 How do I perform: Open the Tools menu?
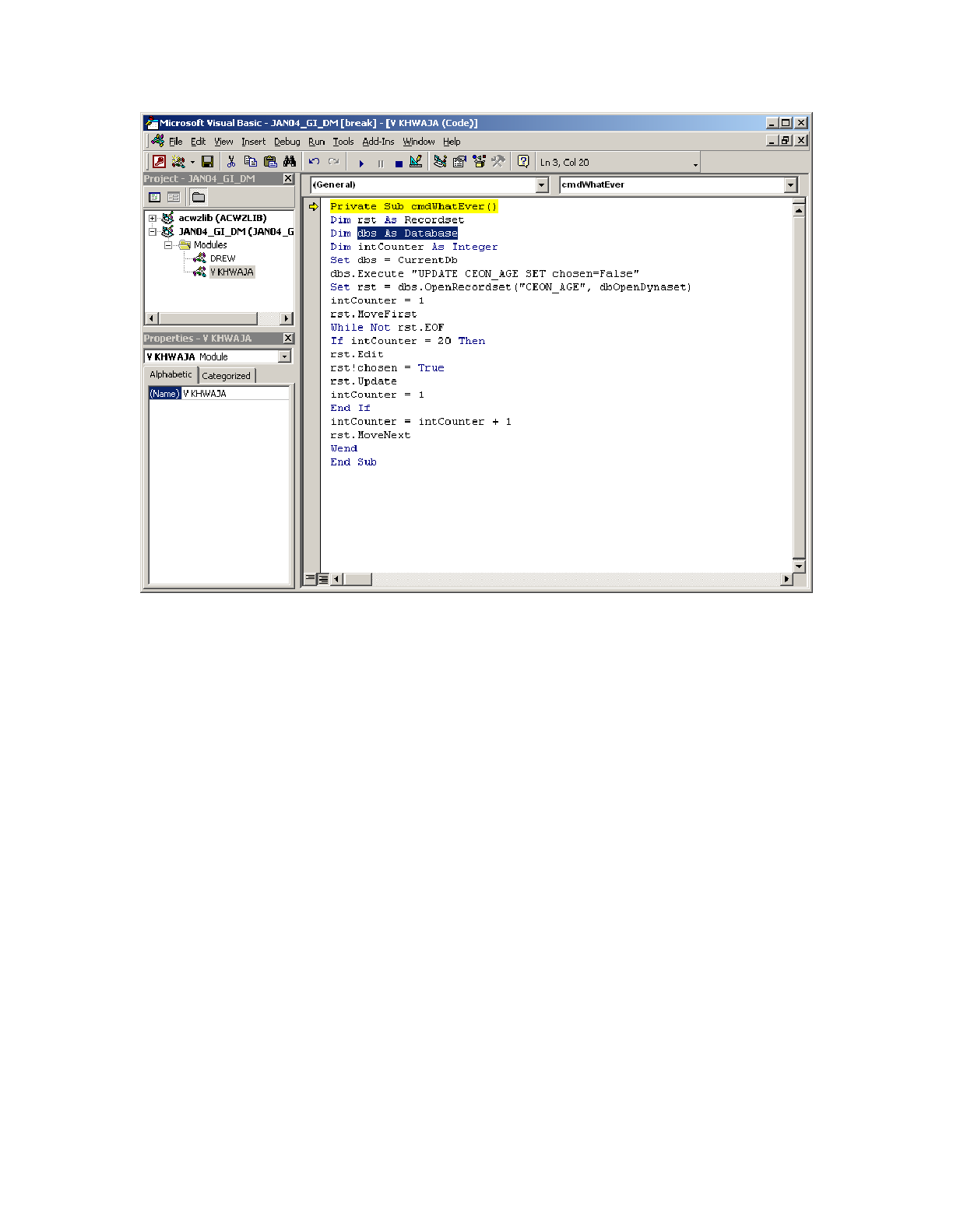point(343,142)
